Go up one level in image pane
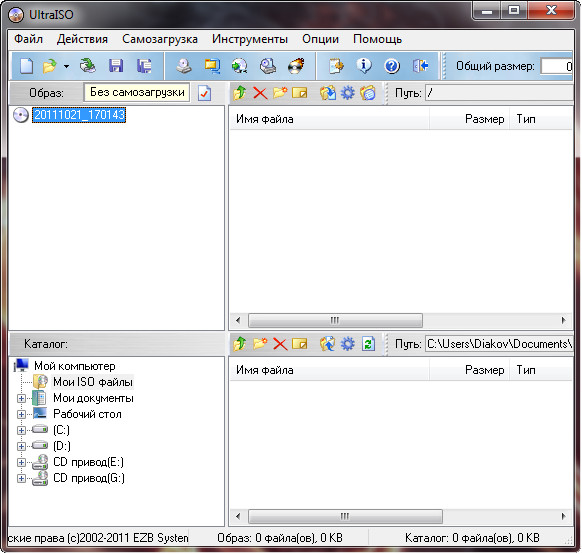 [240, 93]
